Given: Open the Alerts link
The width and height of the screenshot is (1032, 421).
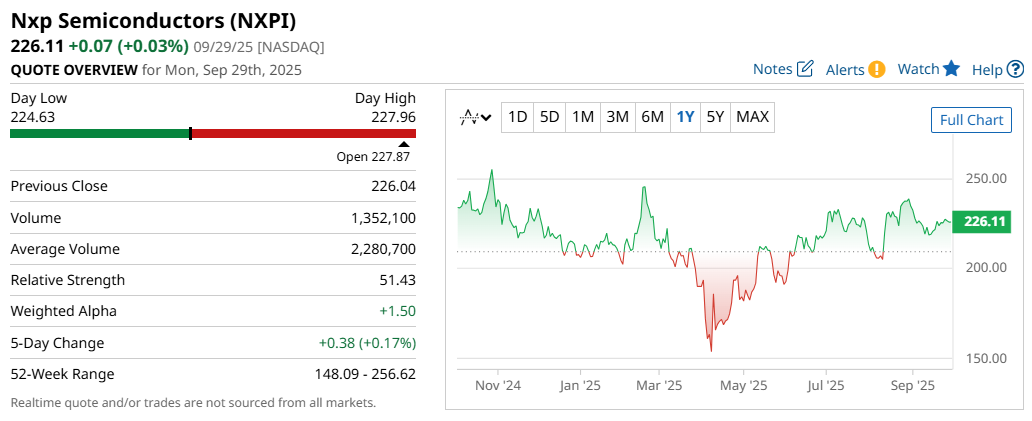Looking at the screenshot, I should (845, 69).
